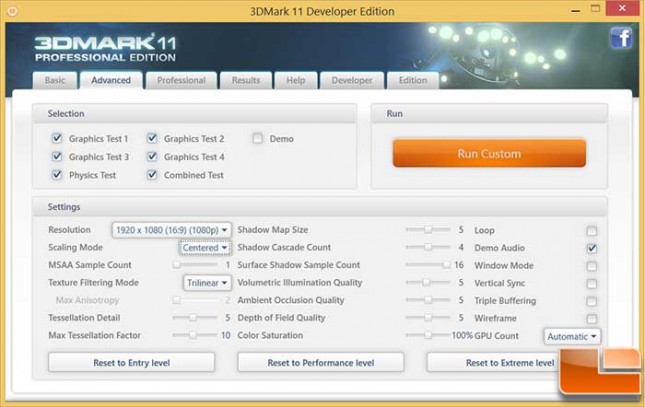Open the Edition tab
The width and height of the screenshot is (645, 407).
[413, 80]
